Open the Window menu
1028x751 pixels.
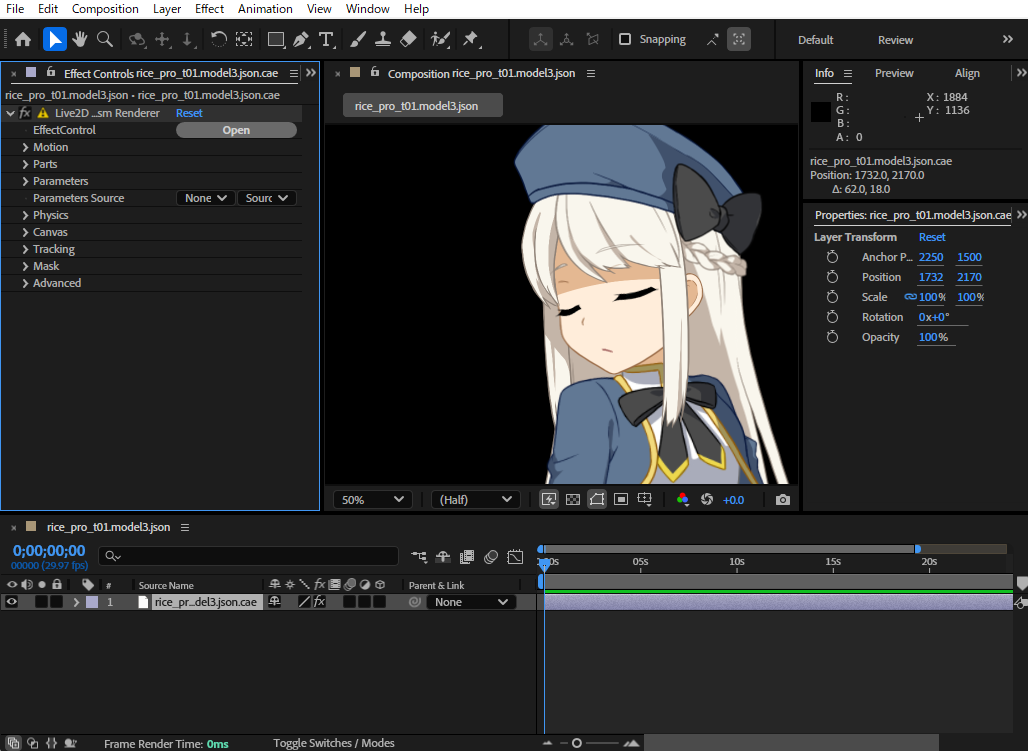click(368, 9)
